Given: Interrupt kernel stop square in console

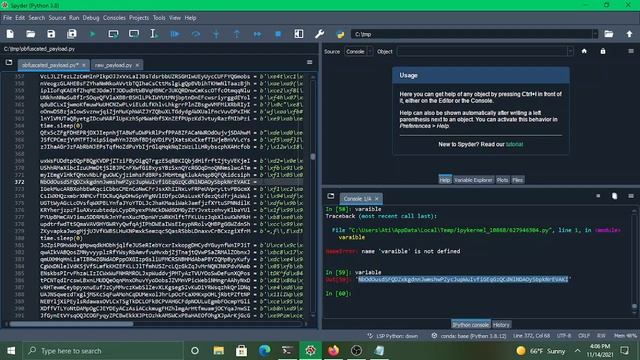Looking at the screenshot, I should click(x=598, y=196).
